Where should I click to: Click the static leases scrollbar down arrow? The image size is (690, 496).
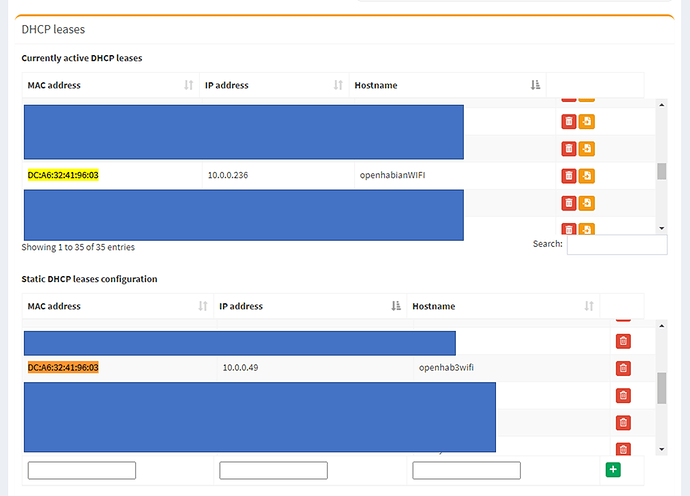click(x=661, y=449)
